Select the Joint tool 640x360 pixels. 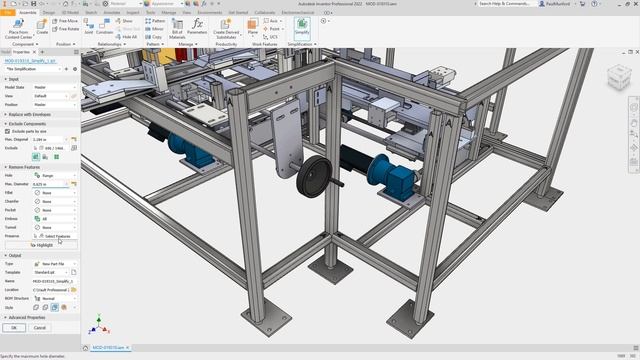pos(89,27)
